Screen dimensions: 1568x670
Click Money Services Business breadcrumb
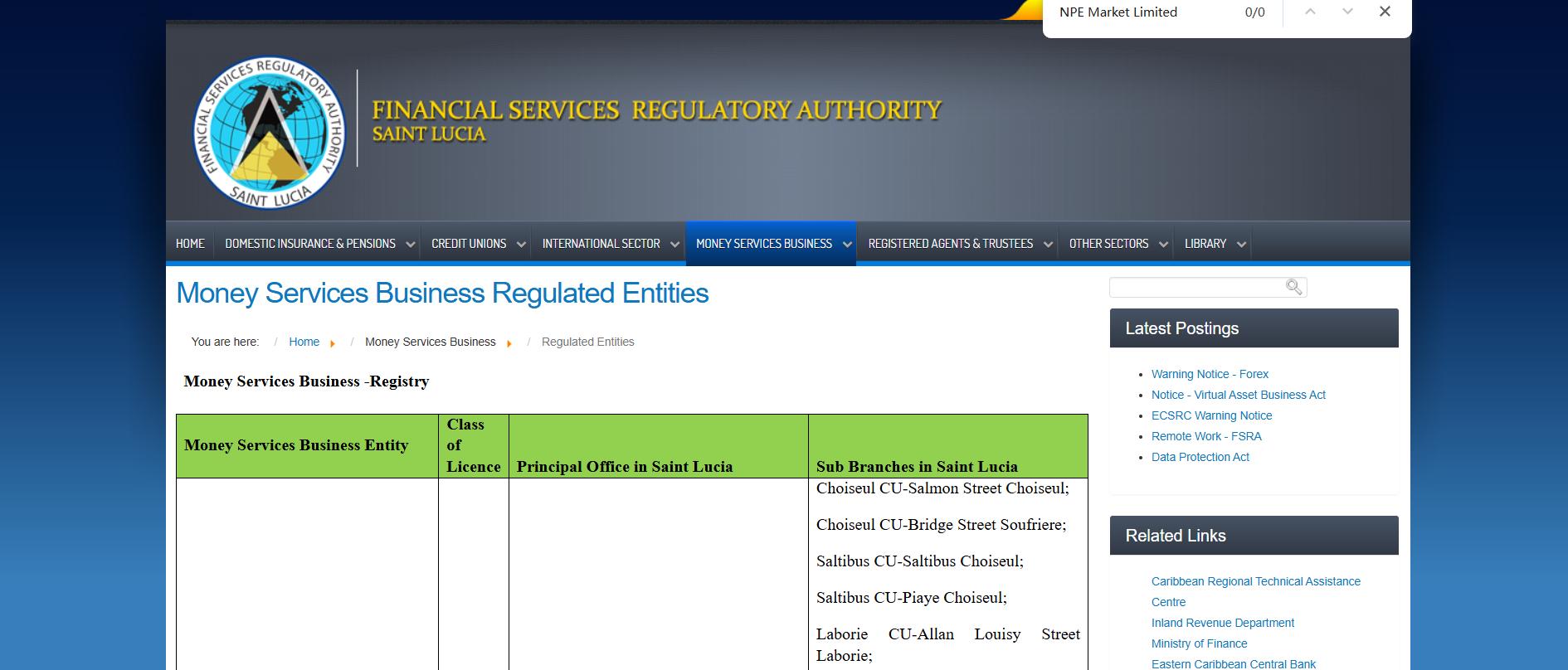pos(430,342)
